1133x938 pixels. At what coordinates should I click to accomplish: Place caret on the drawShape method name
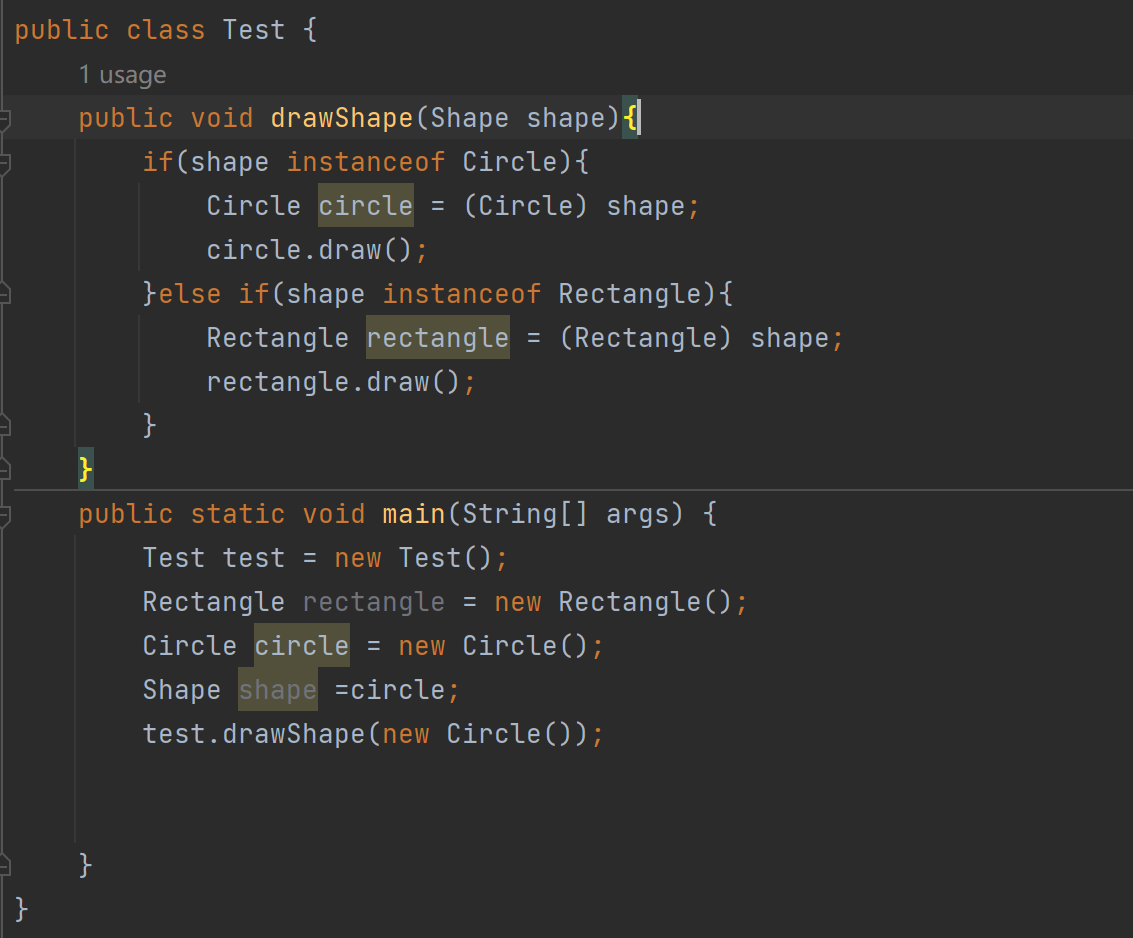[x=341, y=117]
